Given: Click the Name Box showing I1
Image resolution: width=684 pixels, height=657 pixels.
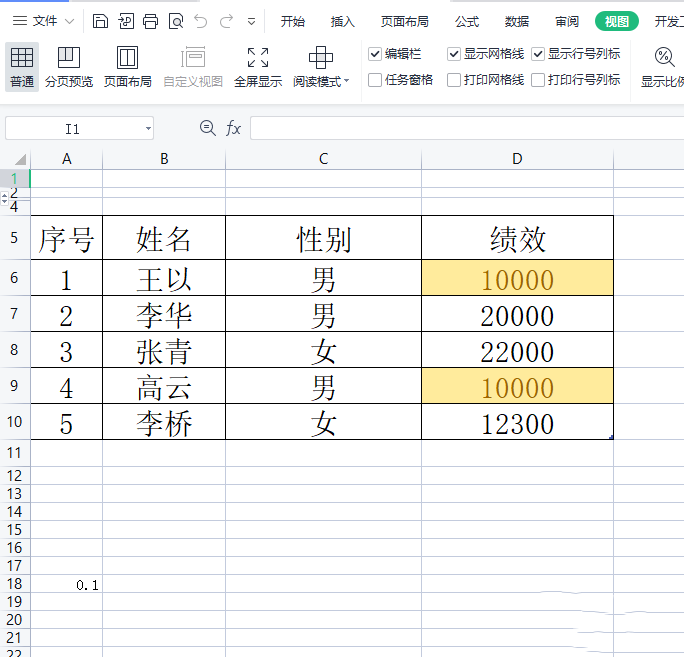Looking at the screenshot, I should click(72, 129).
